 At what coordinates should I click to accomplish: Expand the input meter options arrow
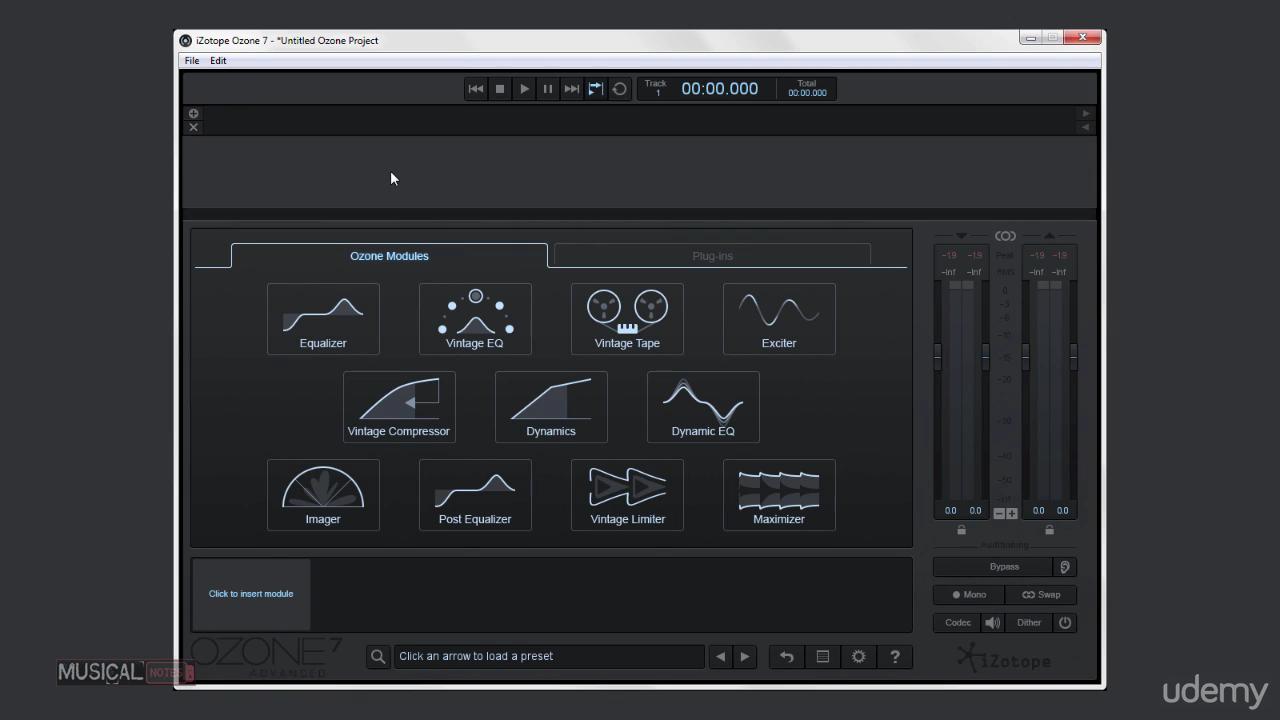(x=961, y=236)
